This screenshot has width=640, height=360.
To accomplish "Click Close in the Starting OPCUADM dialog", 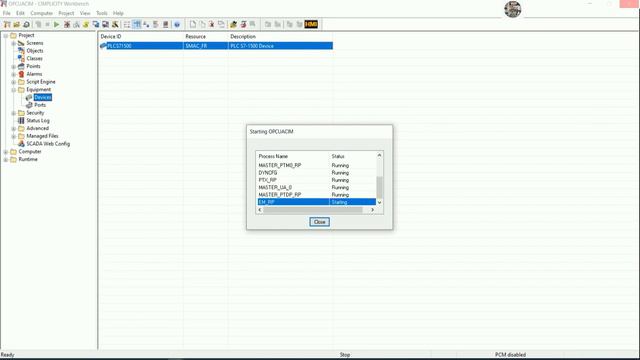I will point(319,222).
